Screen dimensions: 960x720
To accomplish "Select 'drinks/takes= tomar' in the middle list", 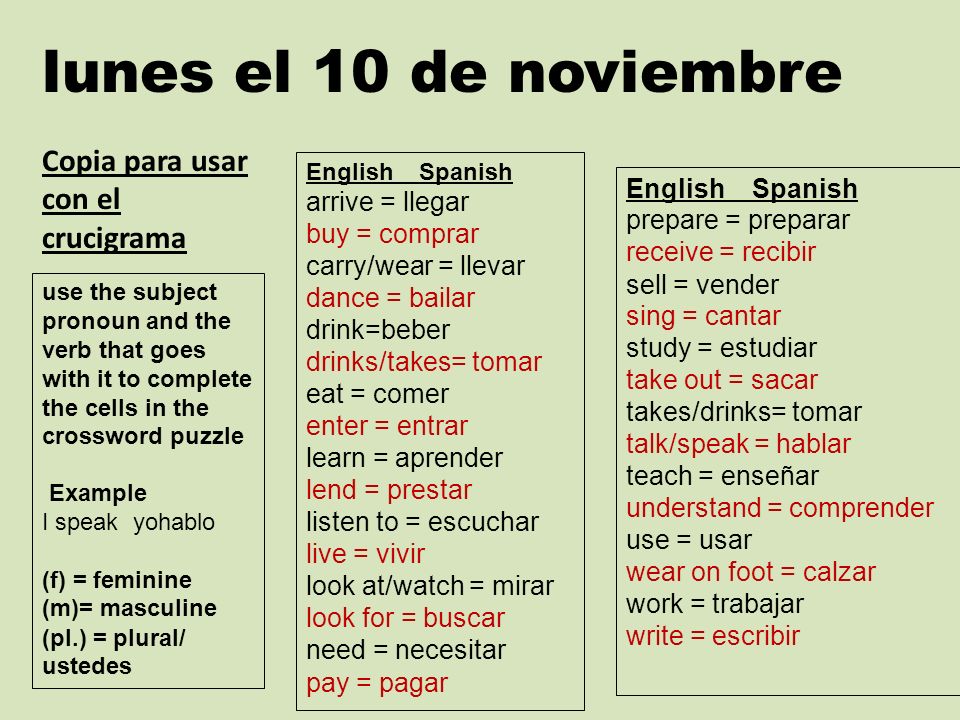I will click(424, 362).
